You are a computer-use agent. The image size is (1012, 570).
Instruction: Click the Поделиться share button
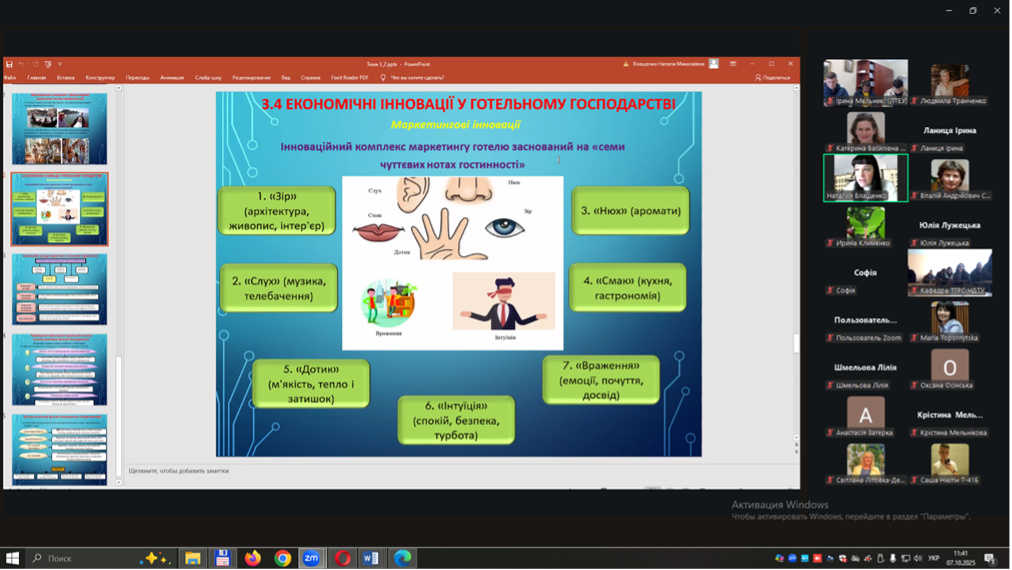coord(773,77)
